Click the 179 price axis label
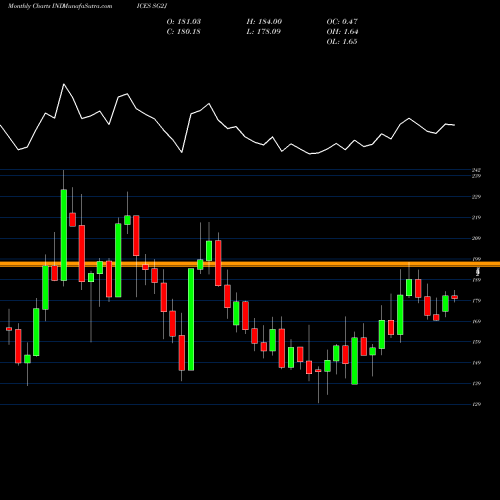 click(x=476, y=301)
